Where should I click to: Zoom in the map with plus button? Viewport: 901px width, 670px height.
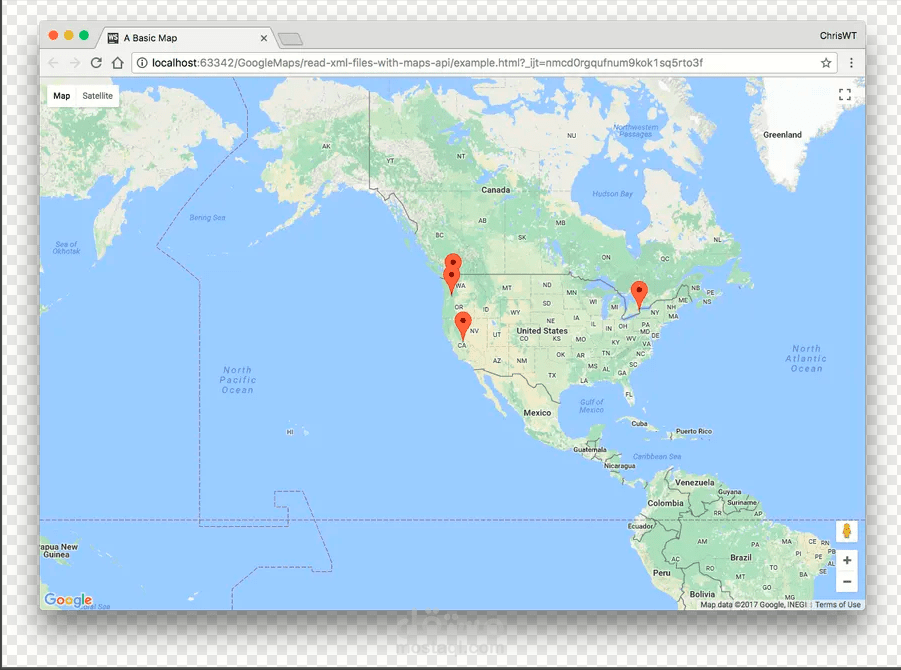click(x=846, y=560)
